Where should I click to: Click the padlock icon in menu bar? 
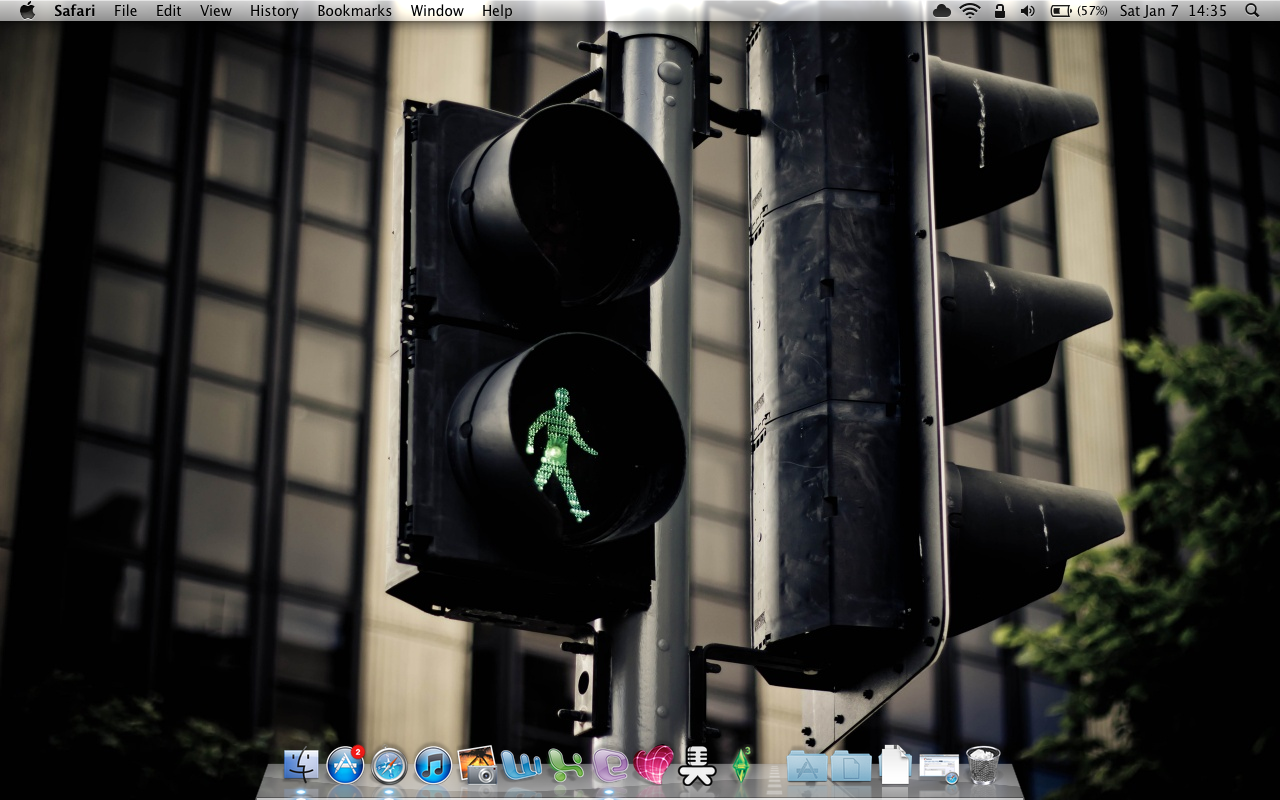[999, 11]
